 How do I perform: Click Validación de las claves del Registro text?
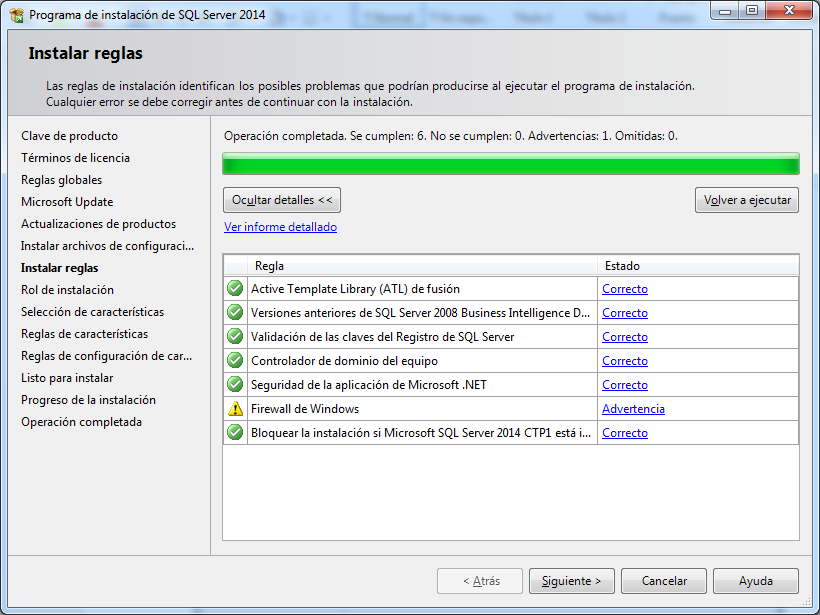tap(382, 337)
